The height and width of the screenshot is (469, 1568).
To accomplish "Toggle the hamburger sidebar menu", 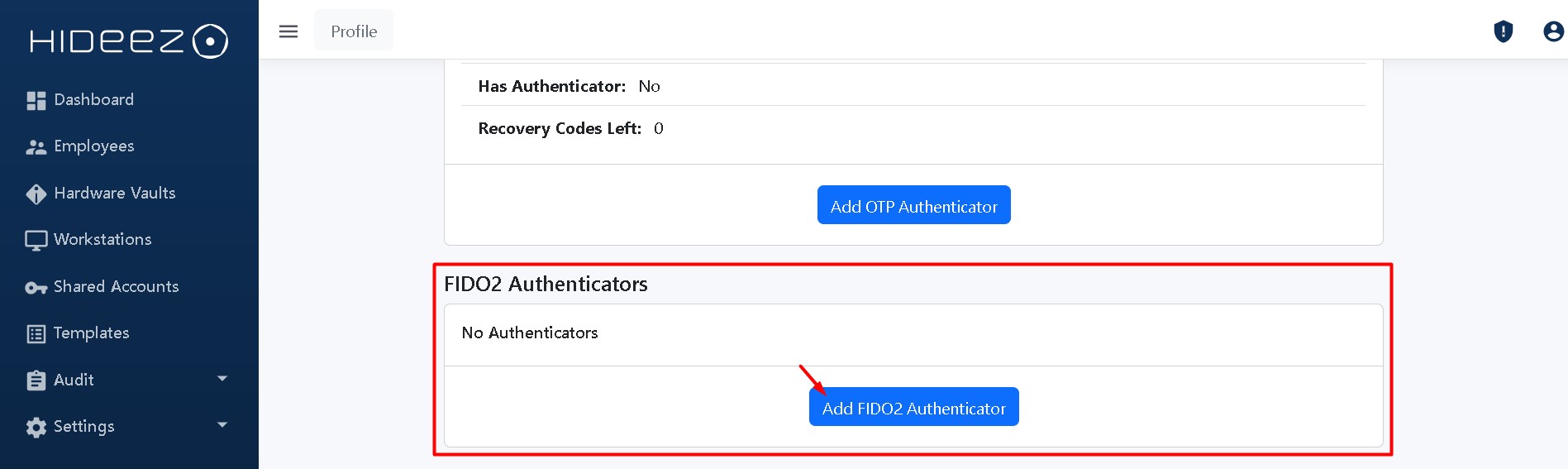I will point(288,31).
